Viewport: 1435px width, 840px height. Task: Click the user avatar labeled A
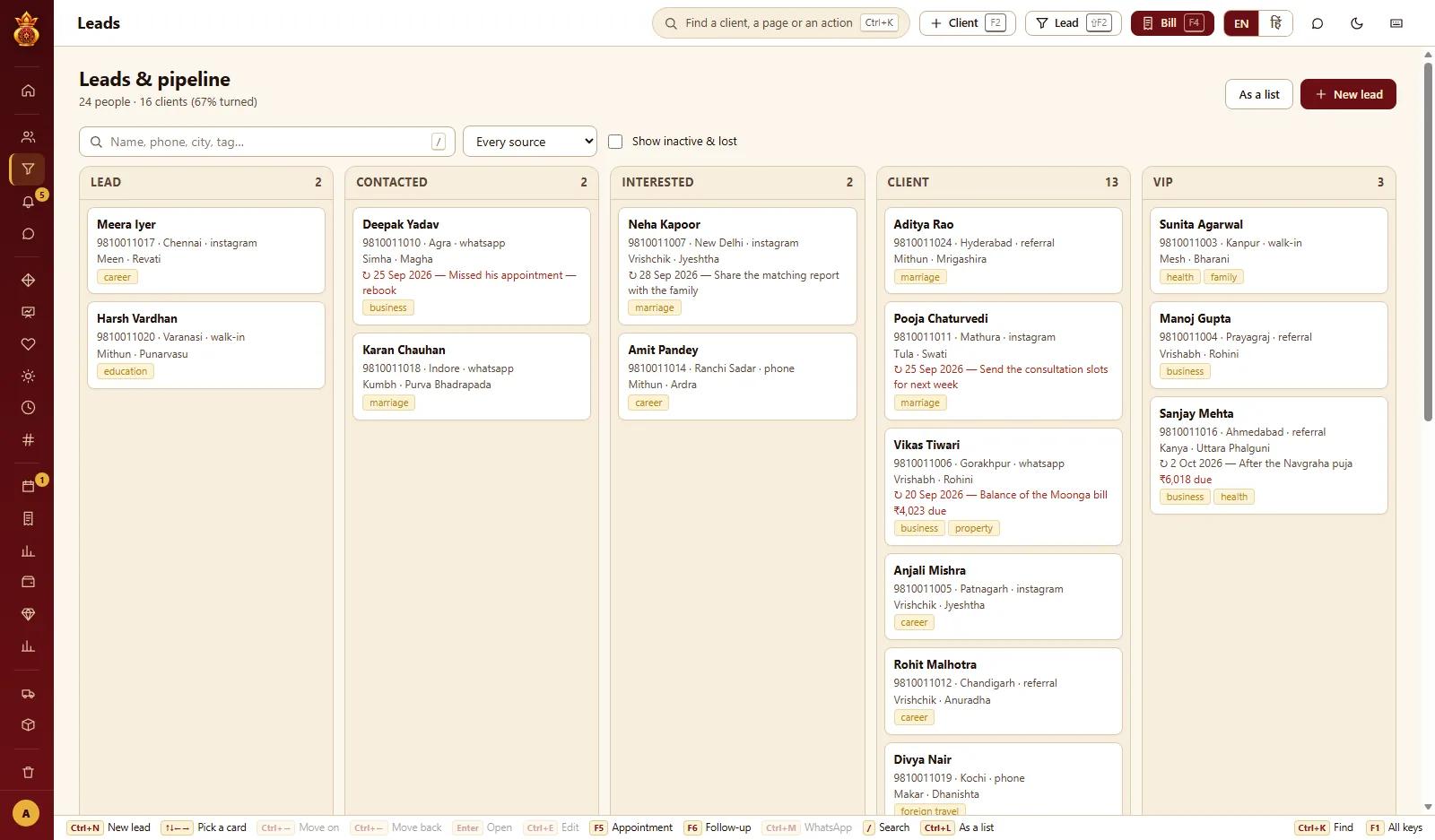(x=26, y=814)
